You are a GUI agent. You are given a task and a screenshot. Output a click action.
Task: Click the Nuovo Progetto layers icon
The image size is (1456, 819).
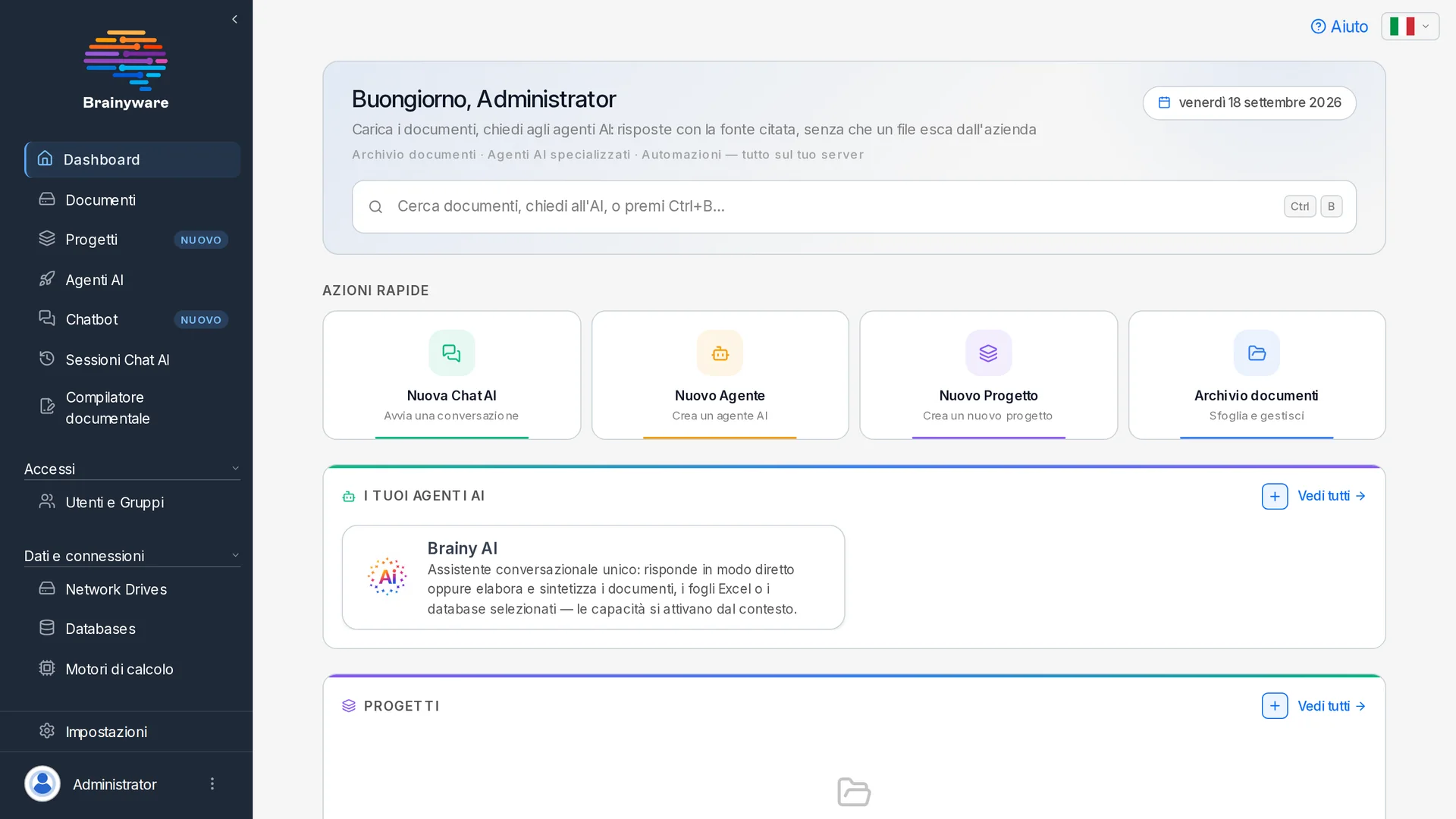pos(988,353)
